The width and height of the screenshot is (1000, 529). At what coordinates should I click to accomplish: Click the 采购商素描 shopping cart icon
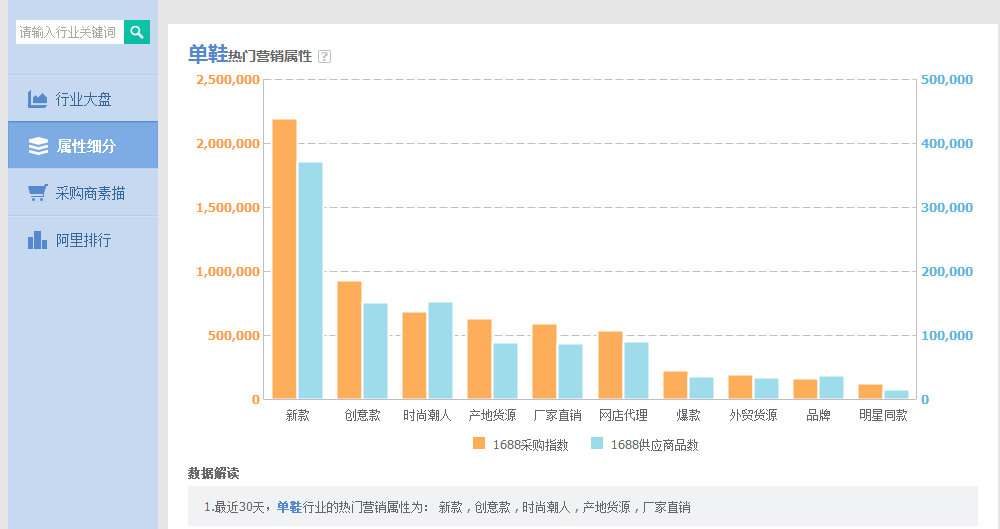38,193
